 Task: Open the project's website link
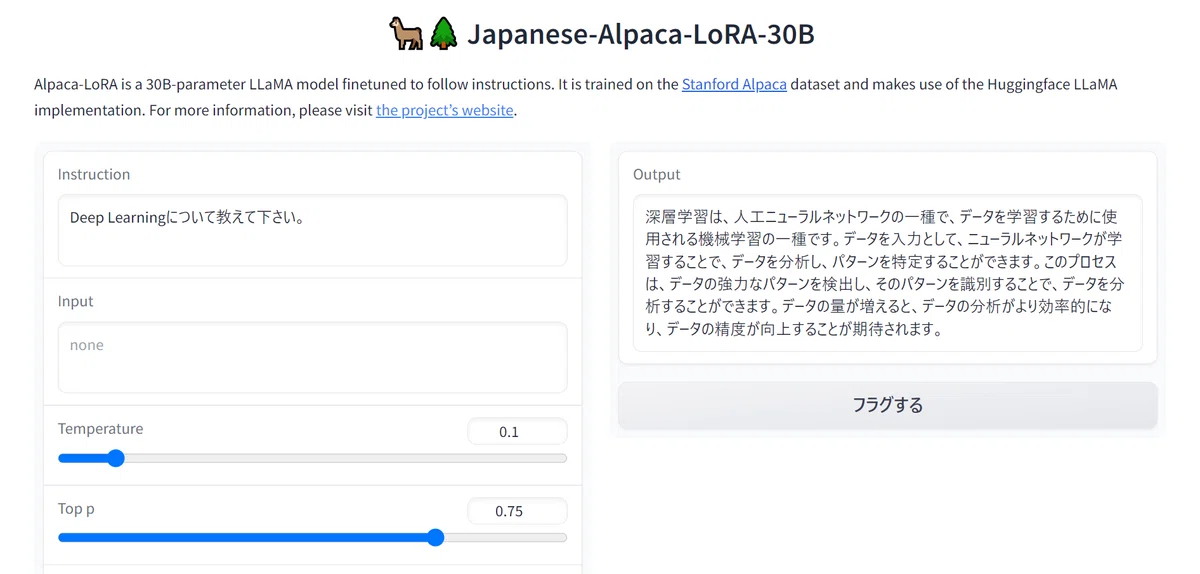coord(445,110)
